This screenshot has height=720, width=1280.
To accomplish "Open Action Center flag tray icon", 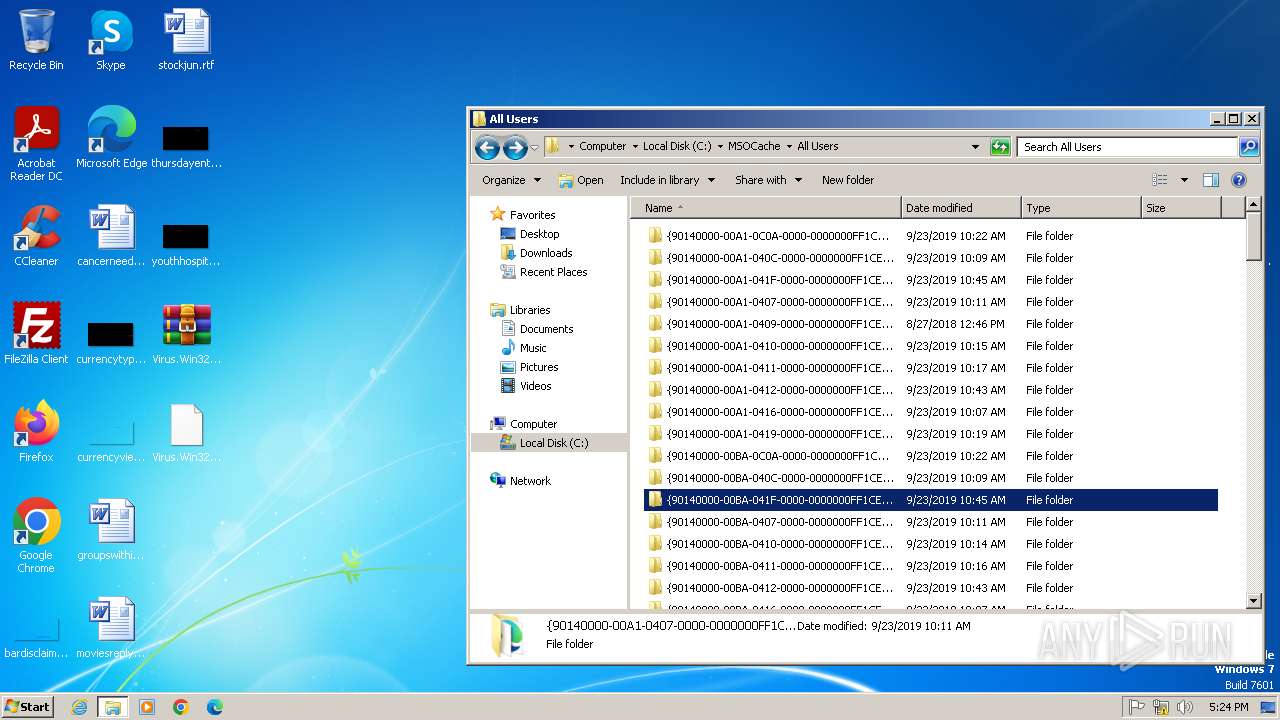I will click(x=1136, y=707).
